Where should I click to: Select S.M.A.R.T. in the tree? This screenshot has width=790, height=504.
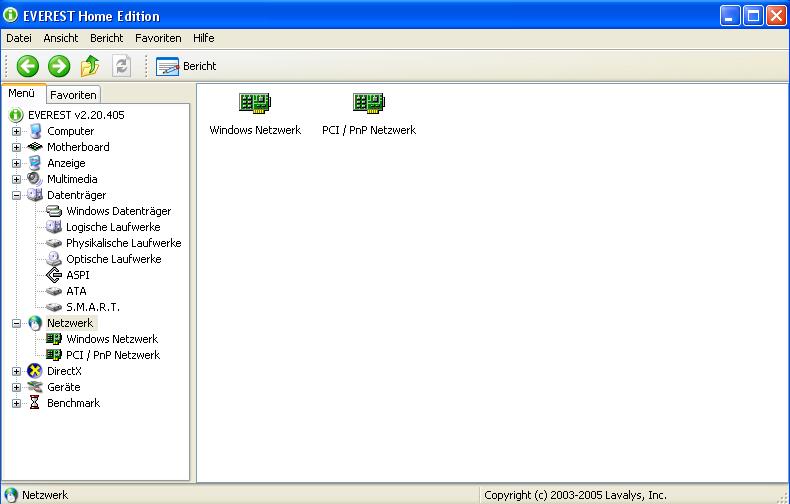click(x=92, y=307)
